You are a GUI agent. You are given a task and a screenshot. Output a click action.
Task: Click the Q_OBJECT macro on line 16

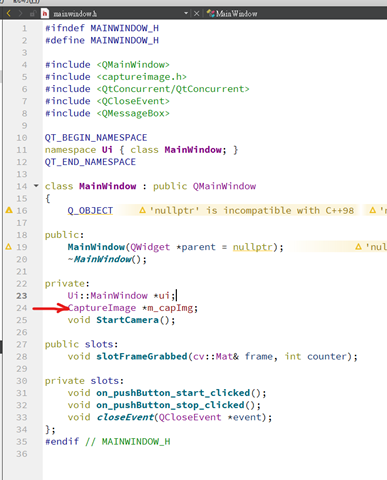tap(90, 210)
